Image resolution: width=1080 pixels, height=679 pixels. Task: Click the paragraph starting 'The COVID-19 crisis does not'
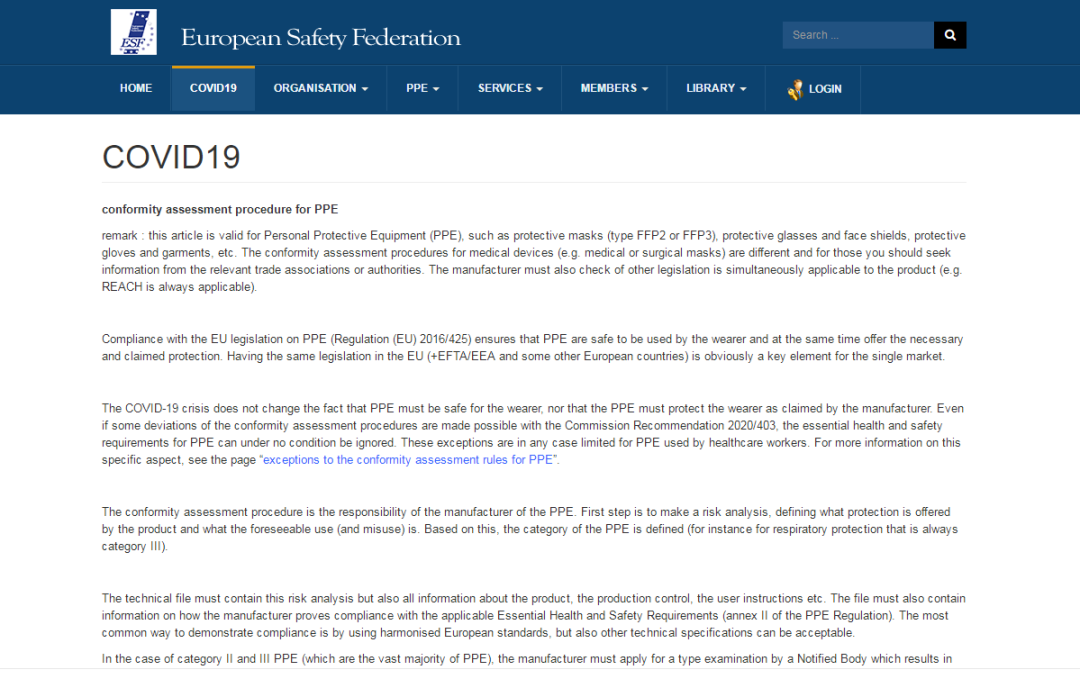click(533, 434)
